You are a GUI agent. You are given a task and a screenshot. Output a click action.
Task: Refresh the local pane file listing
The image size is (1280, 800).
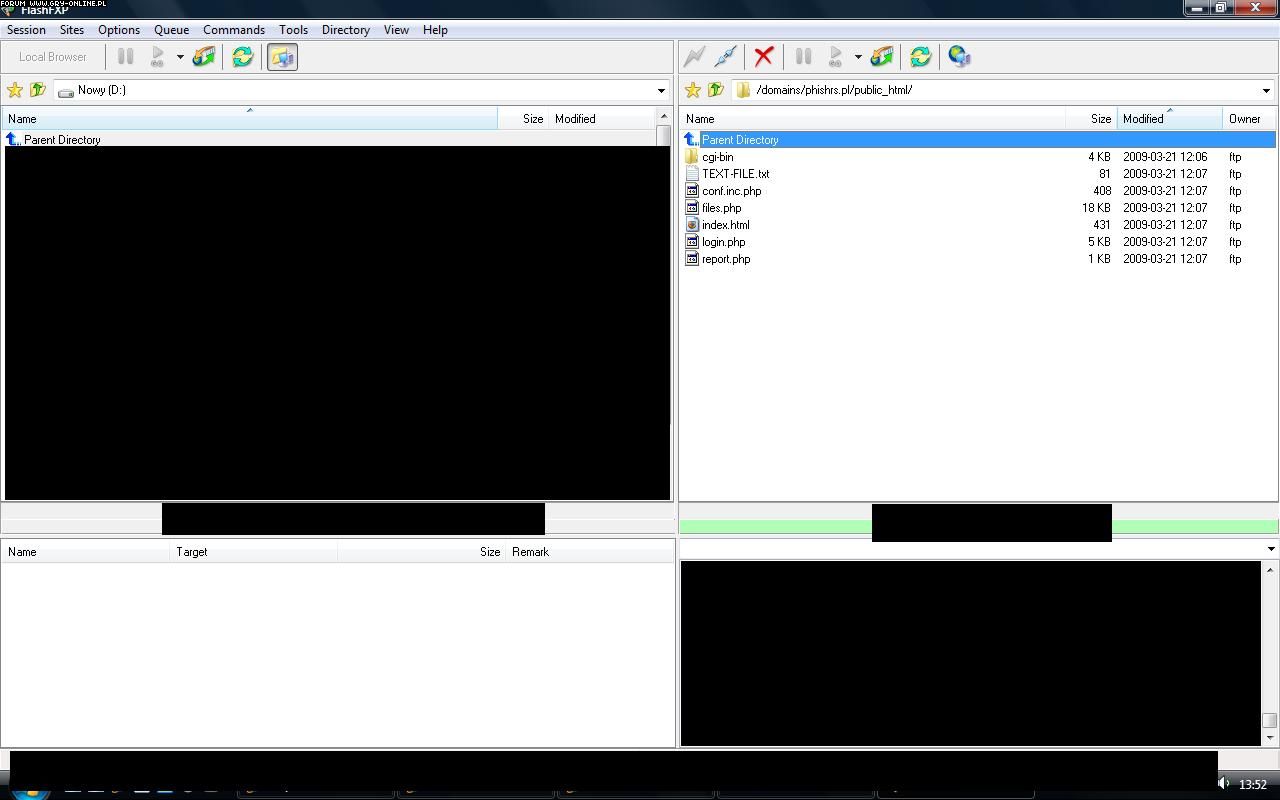[242, 57]
